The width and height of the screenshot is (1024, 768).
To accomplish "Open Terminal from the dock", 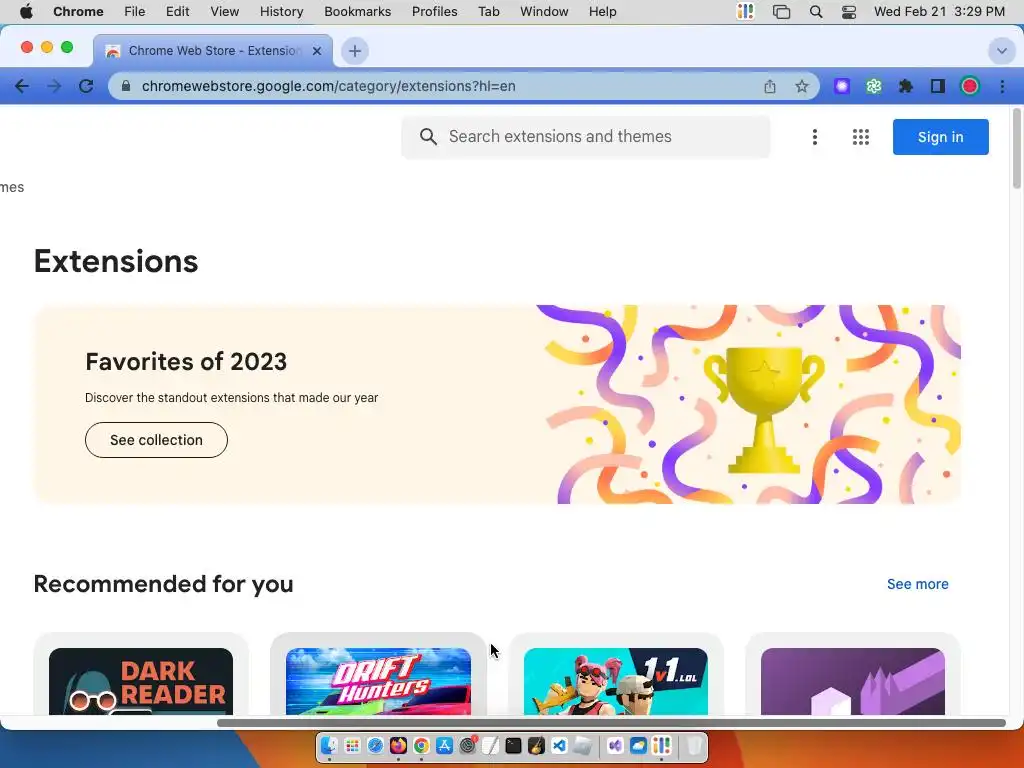I will click(x=513, y=745).
